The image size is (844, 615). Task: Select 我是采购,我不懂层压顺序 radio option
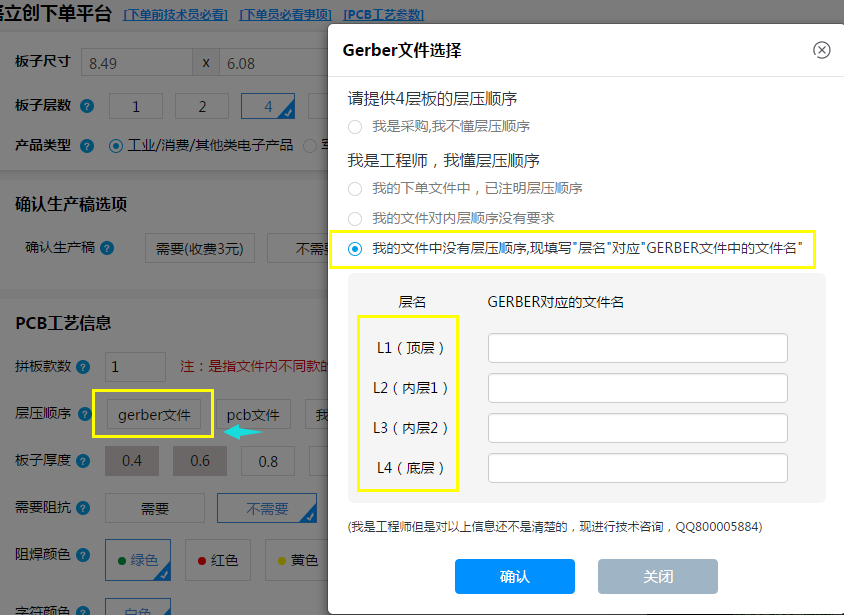click(x=355, y=127)
